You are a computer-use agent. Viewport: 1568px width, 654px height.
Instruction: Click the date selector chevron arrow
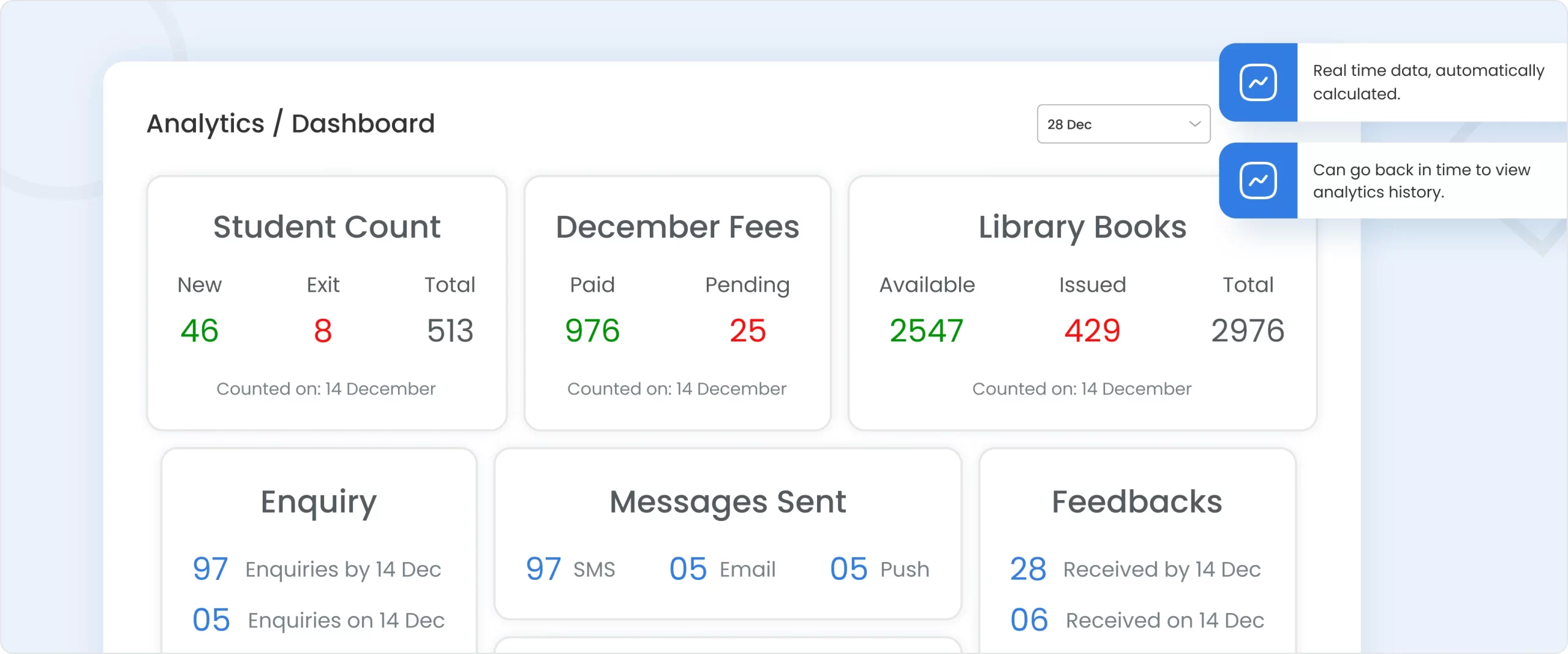tap(1194, 124)
